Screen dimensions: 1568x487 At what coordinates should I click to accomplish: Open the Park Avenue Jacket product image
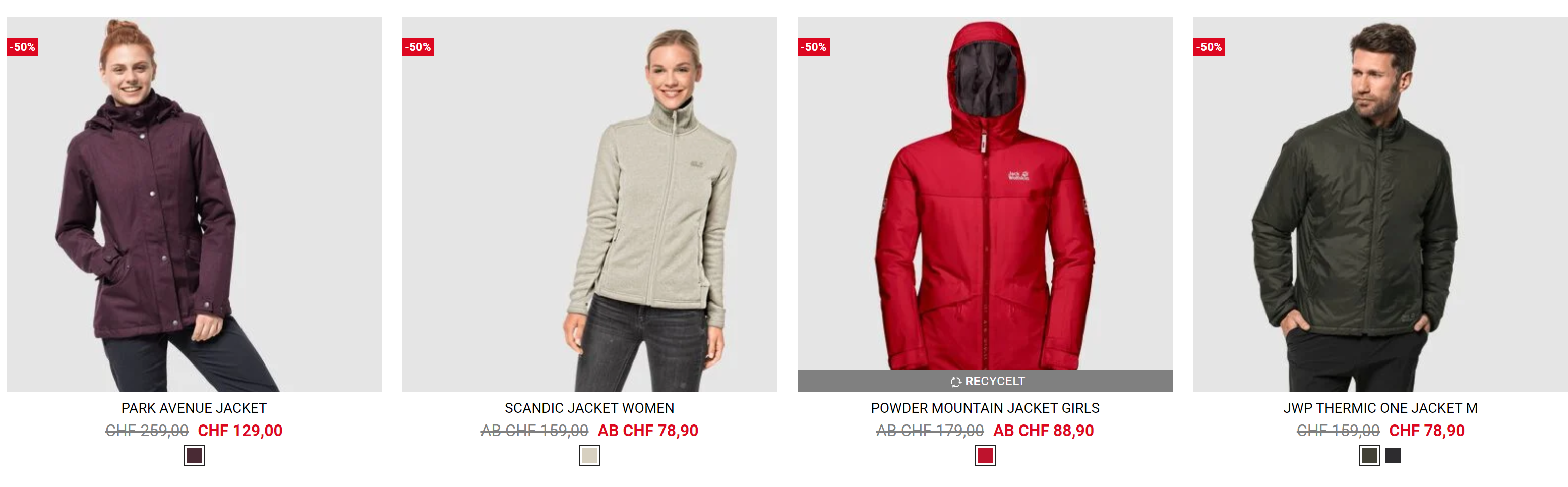pyautogui.click(x=194, y=204)
